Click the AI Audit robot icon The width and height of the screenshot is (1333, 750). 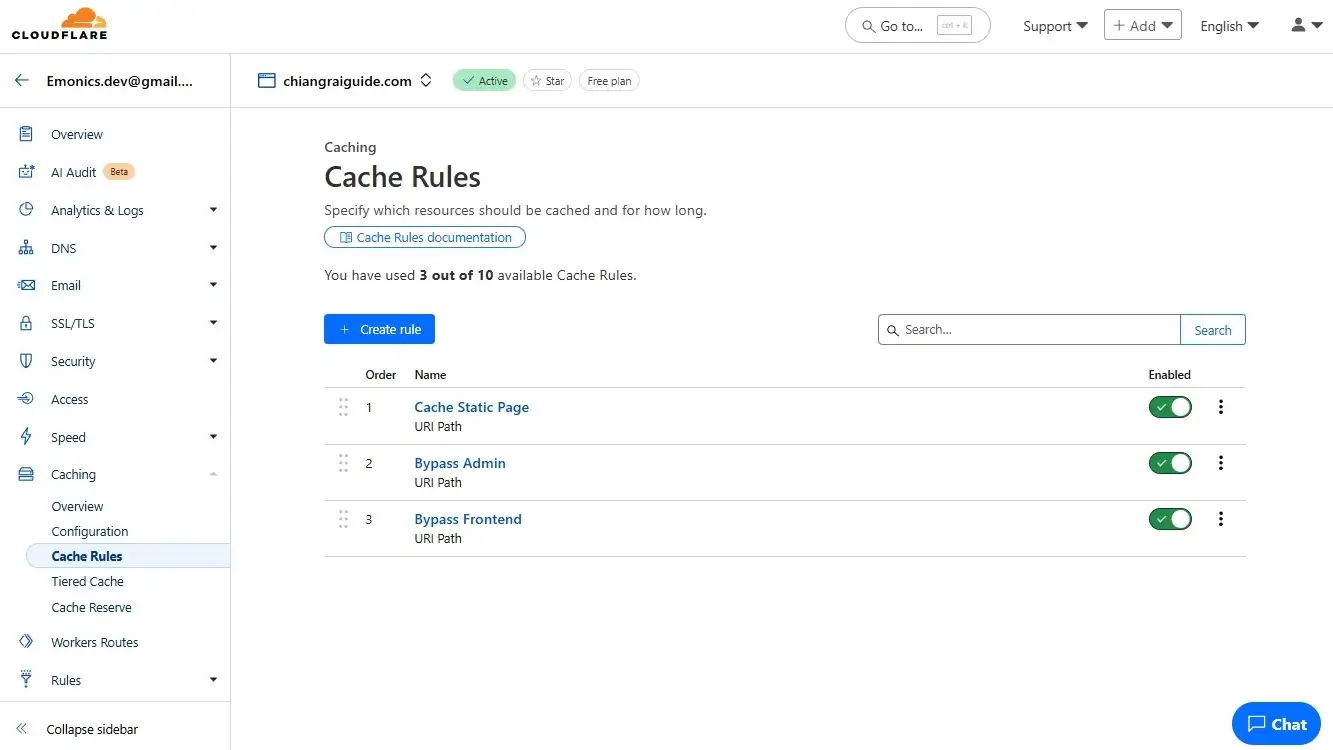(27, 172)
